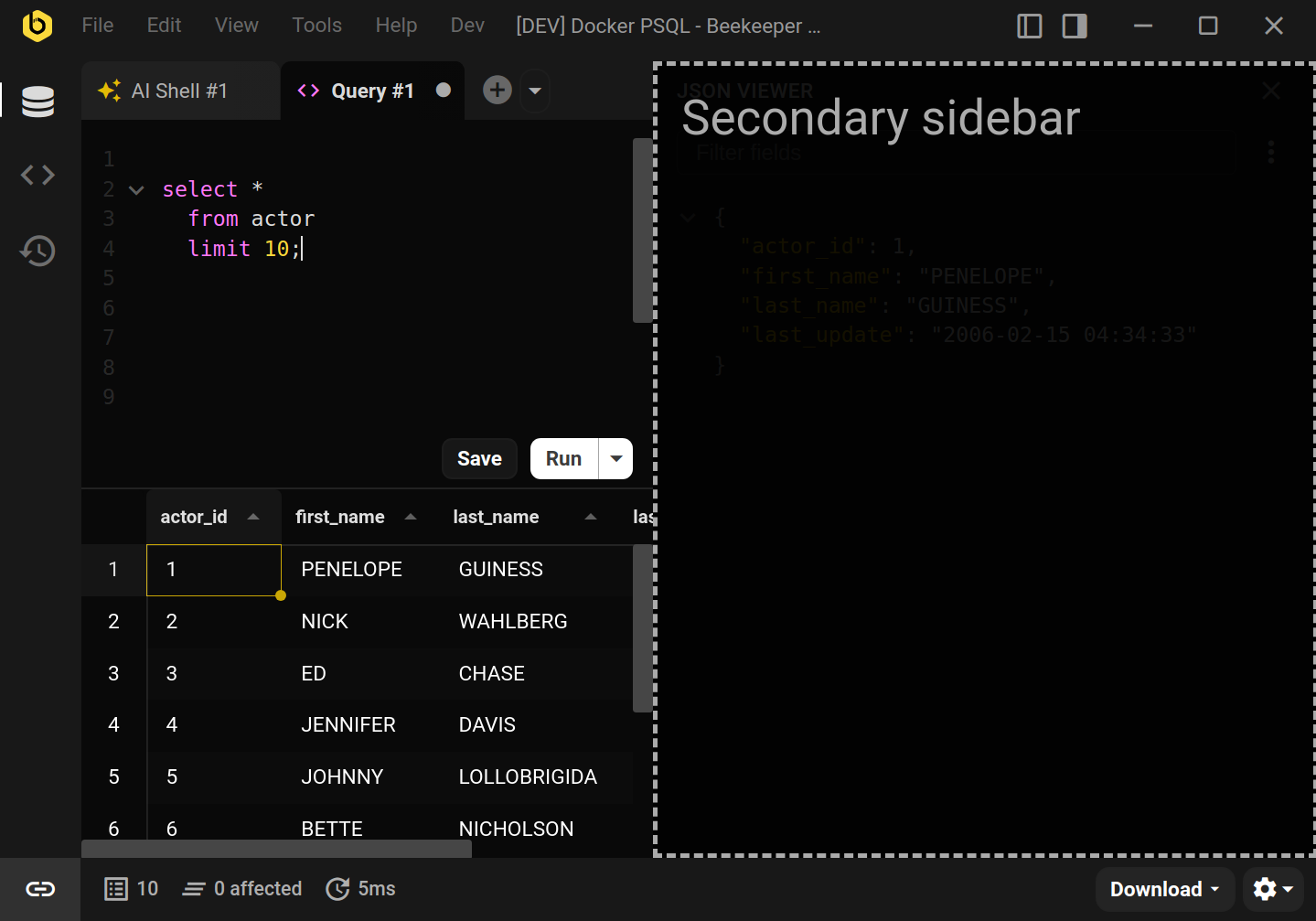Select actor_id cell with value 1

[214, 570]
